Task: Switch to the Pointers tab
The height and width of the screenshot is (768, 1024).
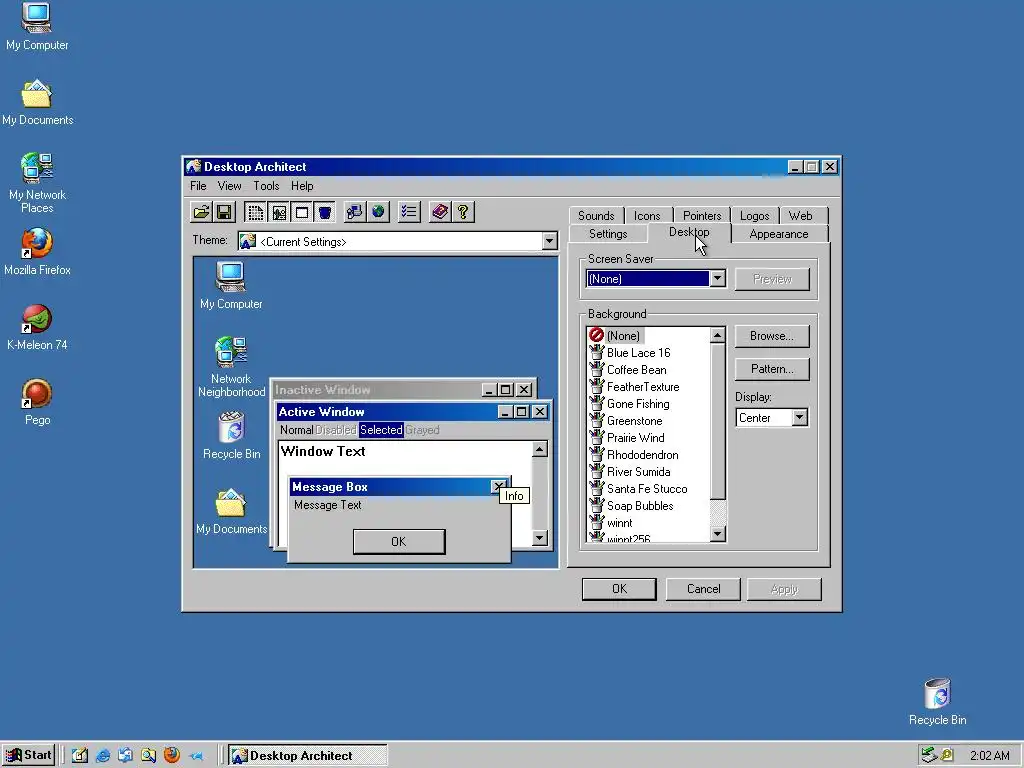Action: coord(702,216)
